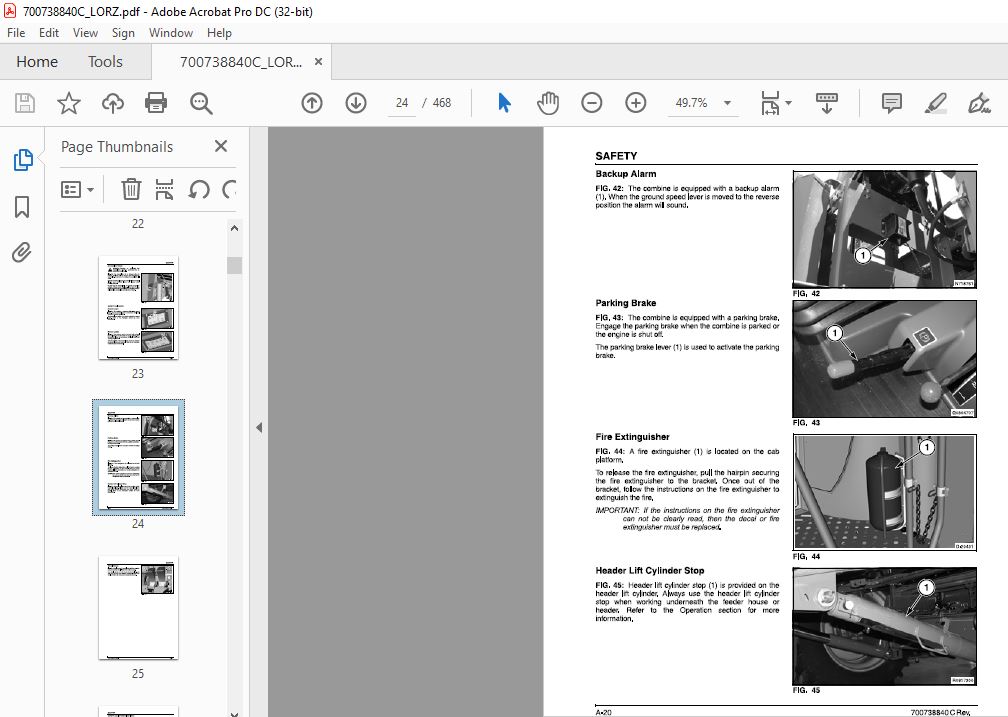
Task: Click the current page number field
Action: click(402, 103)
